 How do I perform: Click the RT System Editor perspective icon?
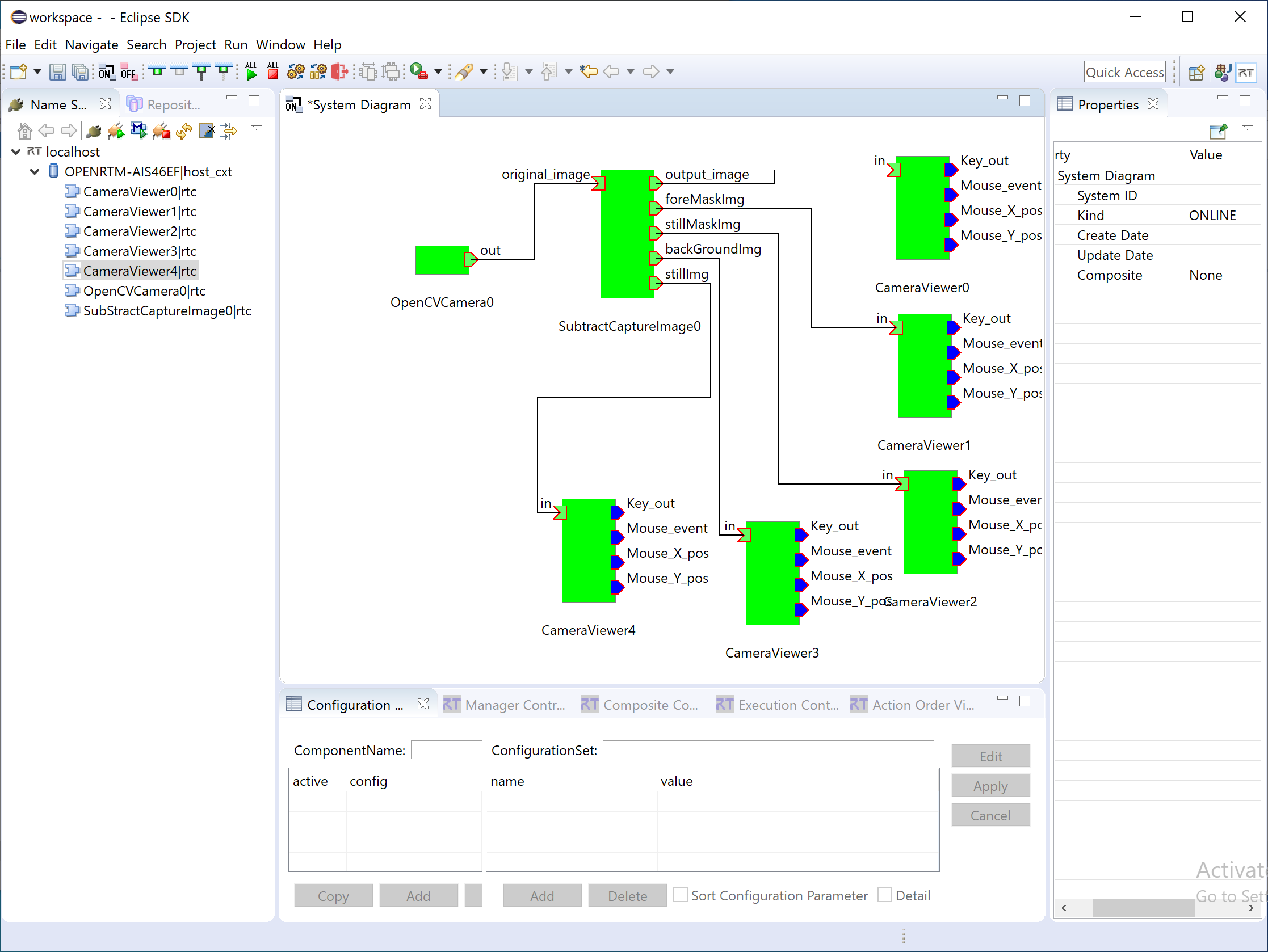click(1246, 72)
